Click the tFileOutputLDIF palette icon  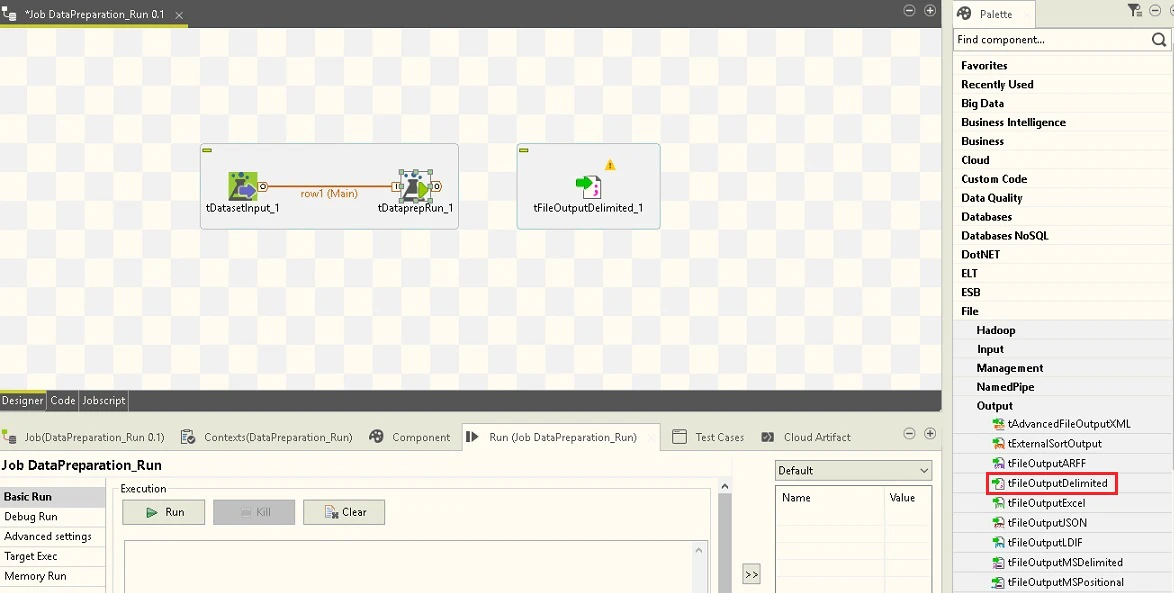click(x=998, y=543)
